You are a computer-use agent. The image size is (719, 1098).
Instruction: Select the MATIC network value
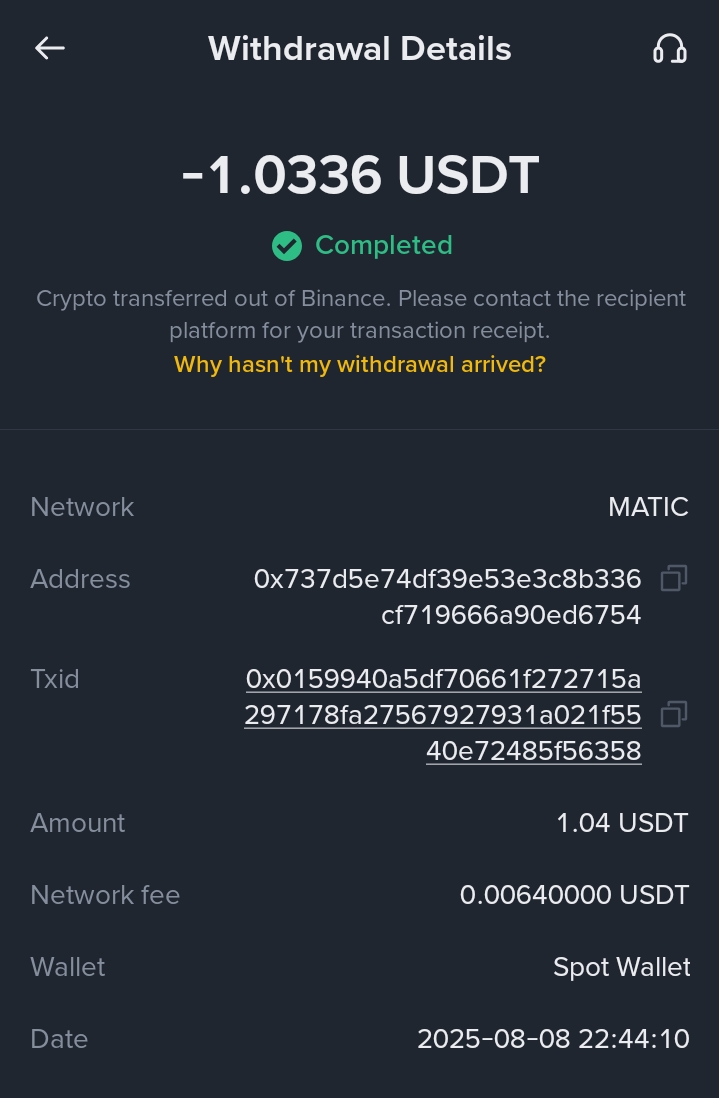[648, 507]
